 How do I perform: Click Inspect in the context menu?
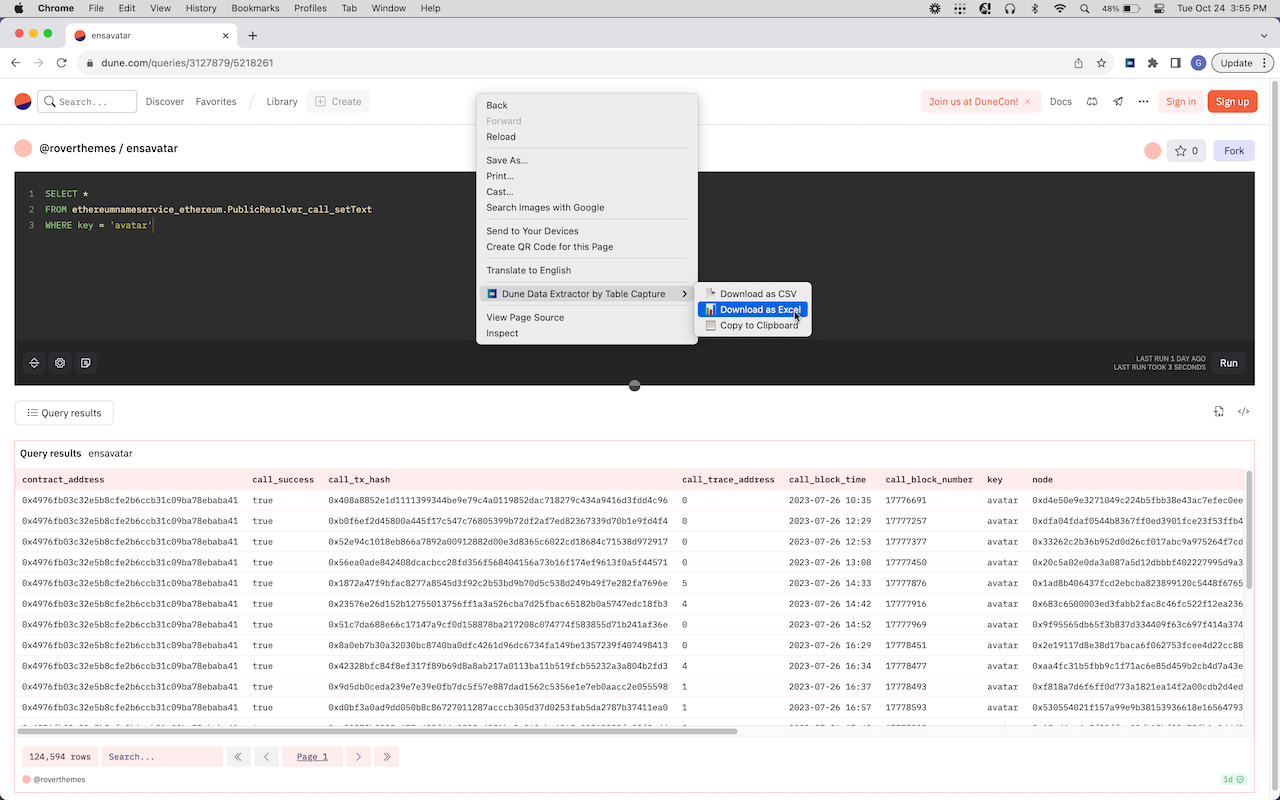502,333
